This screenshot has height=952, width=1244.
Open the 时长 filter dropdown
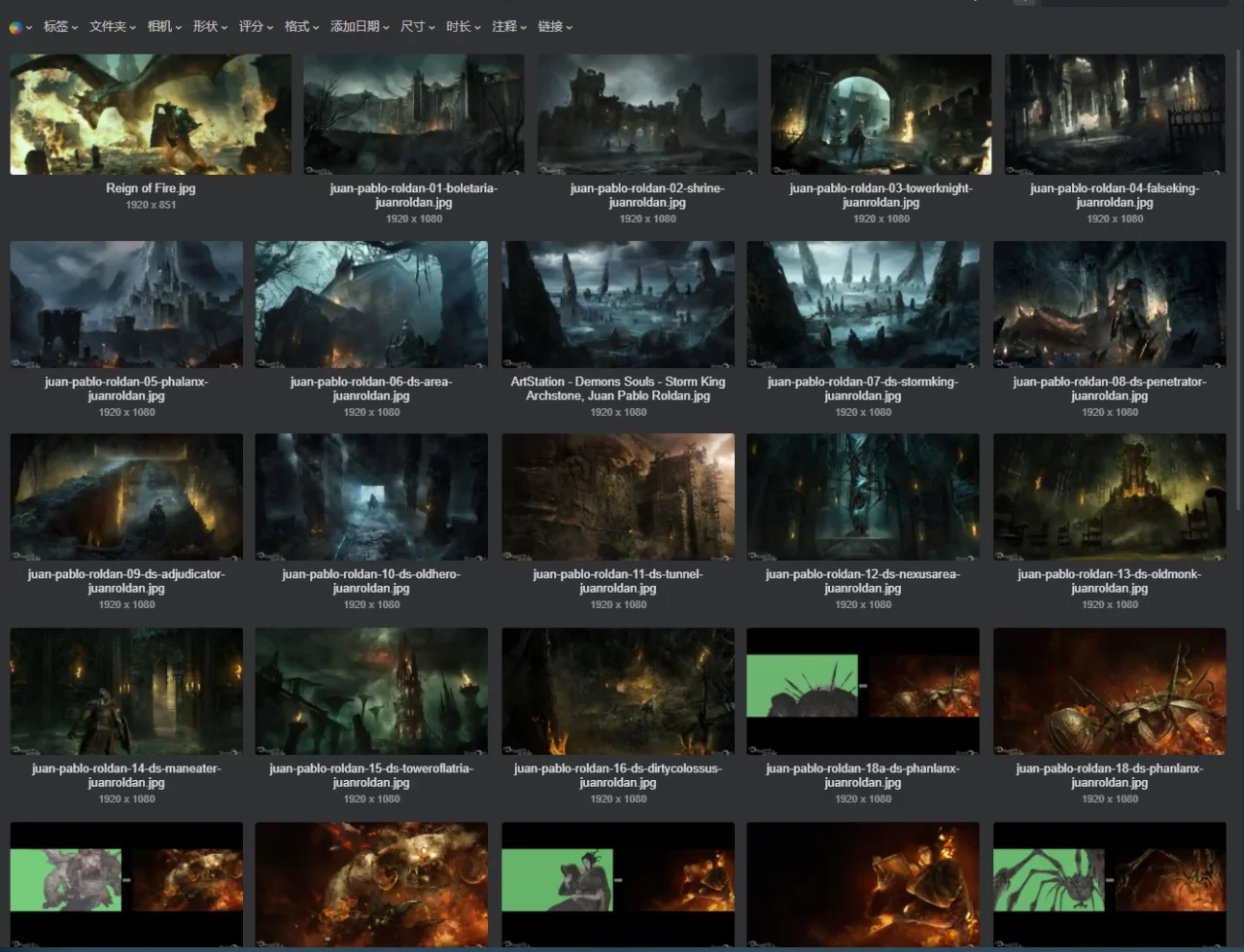464,27
